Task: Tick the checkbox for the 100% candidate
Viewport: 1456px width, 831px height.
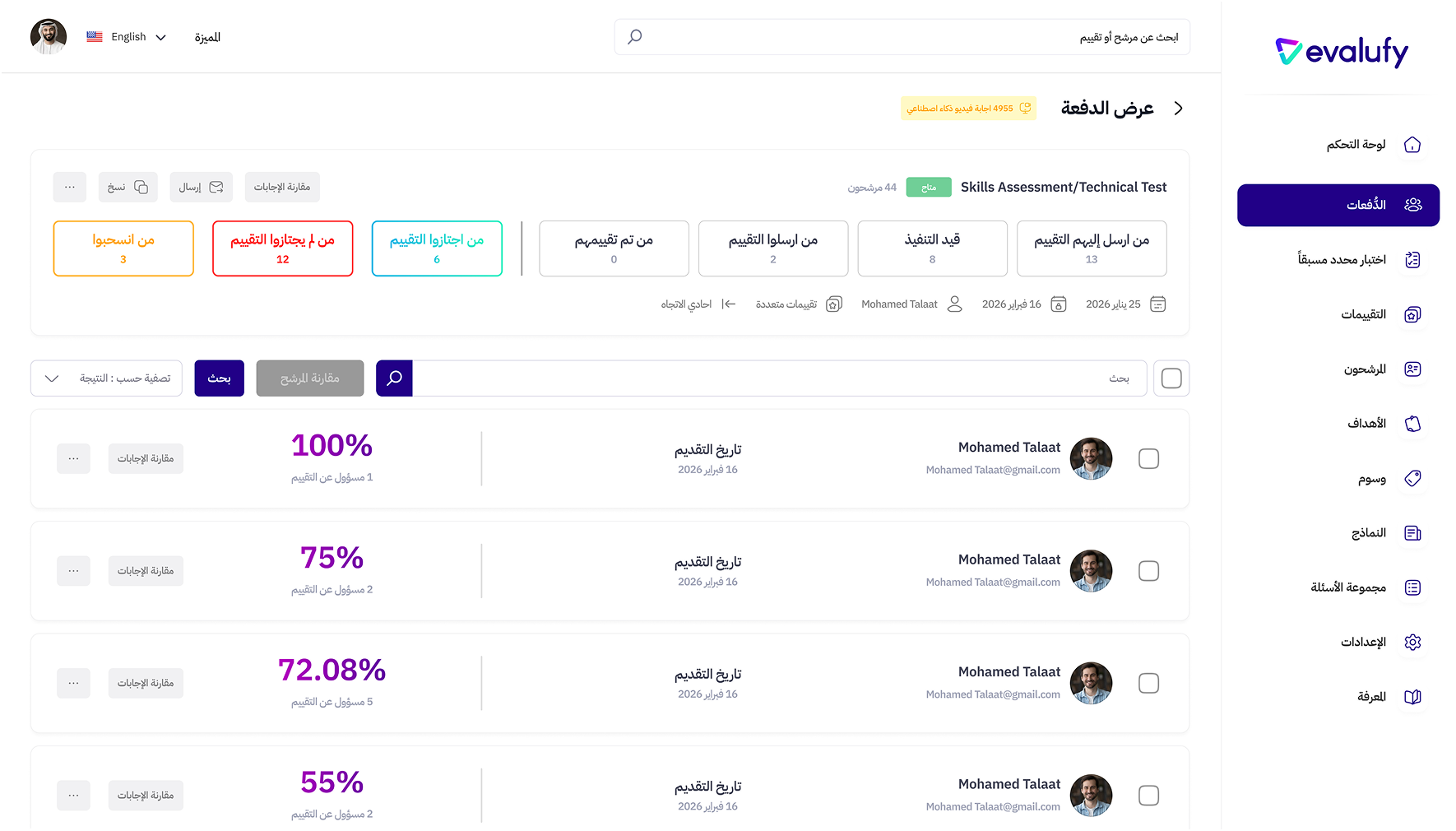Action: click(1148, 459)
